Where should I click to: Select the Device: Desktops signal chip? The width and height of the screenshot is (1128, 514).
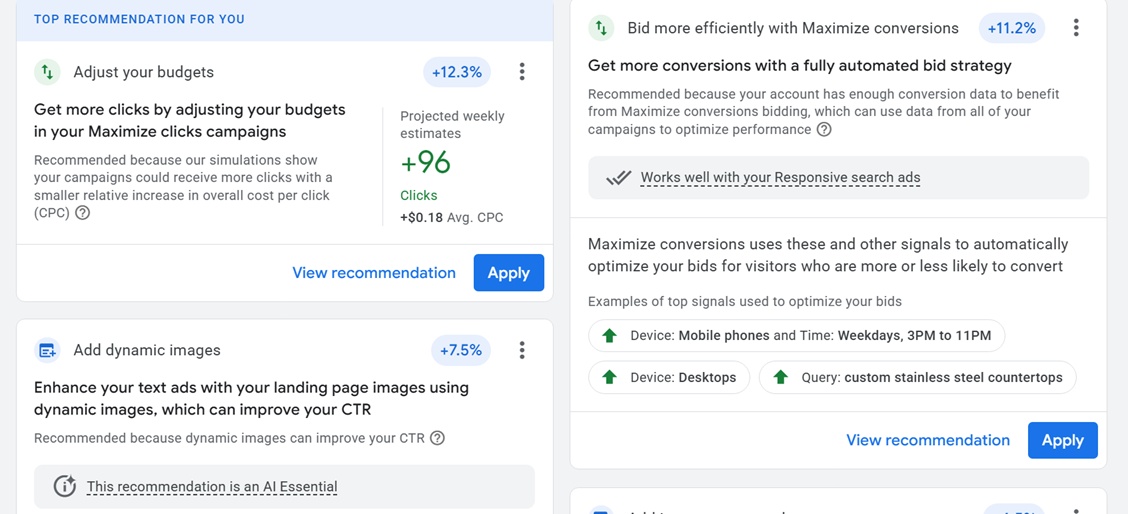[x=669, y=378]
